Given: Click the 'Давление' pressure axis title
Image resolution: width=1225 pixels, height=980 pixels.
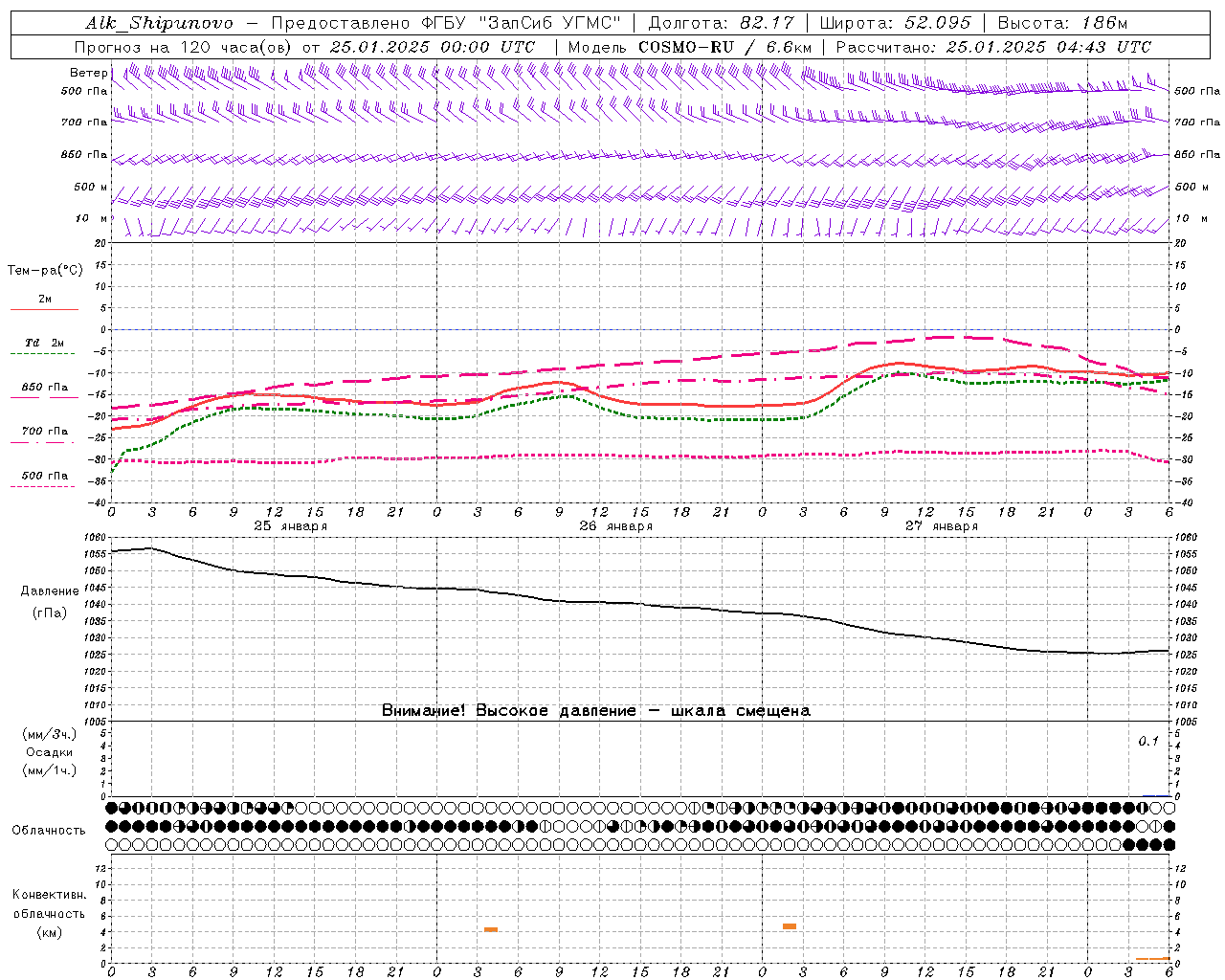Looking at the screenshot, I should pos(50,591).
